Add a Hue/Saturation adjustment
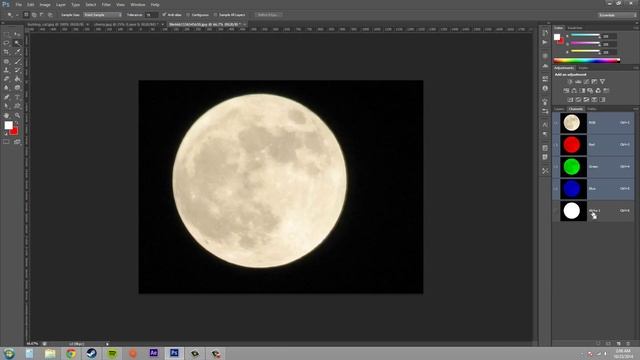This screenshot has width=640, height=360. click(566, 91)
